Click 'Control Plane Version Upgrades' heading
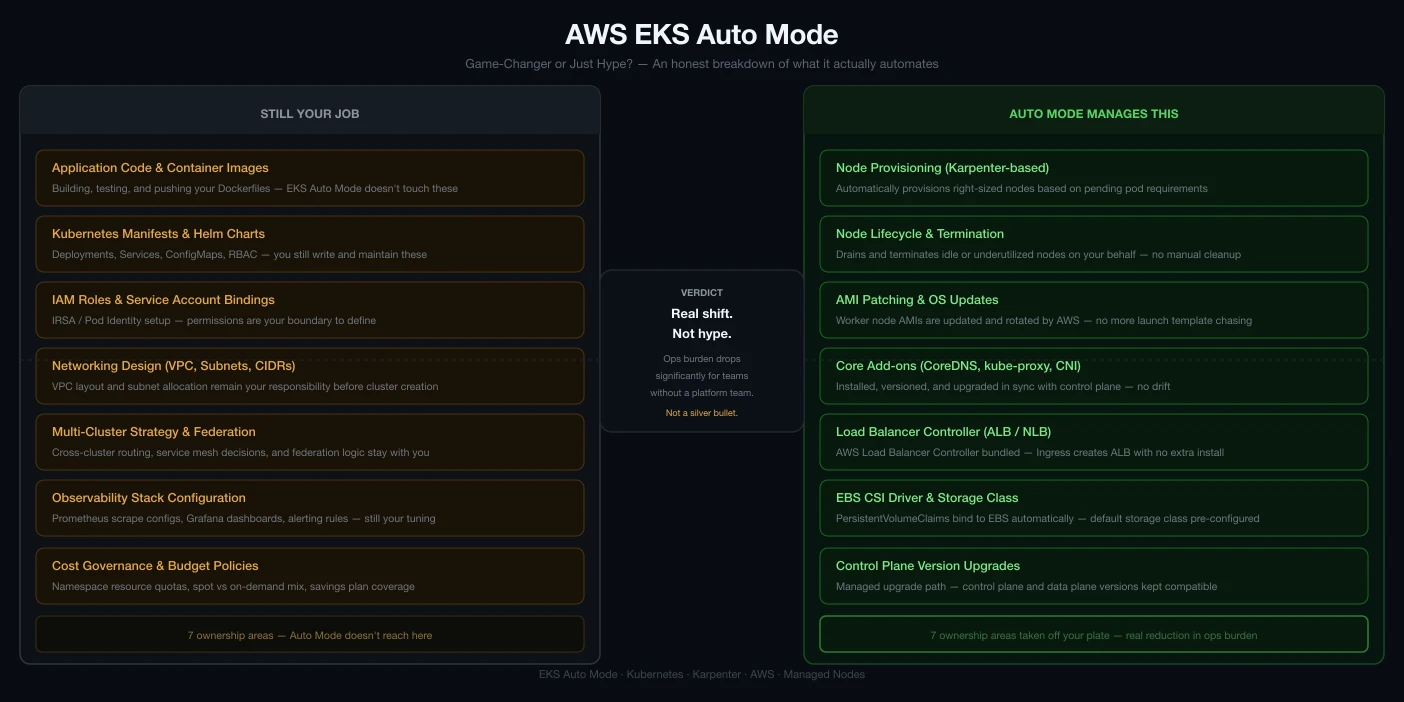 coord(928,566)
